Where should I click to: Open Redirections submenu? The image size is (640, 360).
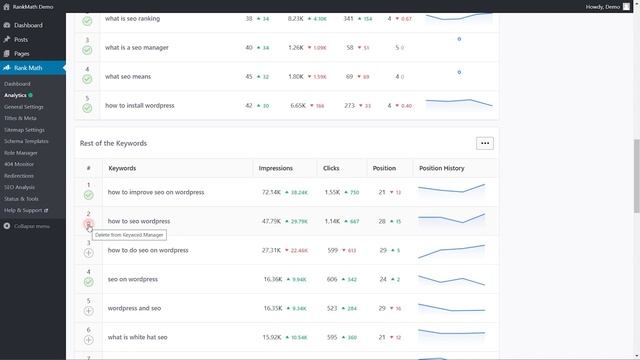tap(19, 176)
